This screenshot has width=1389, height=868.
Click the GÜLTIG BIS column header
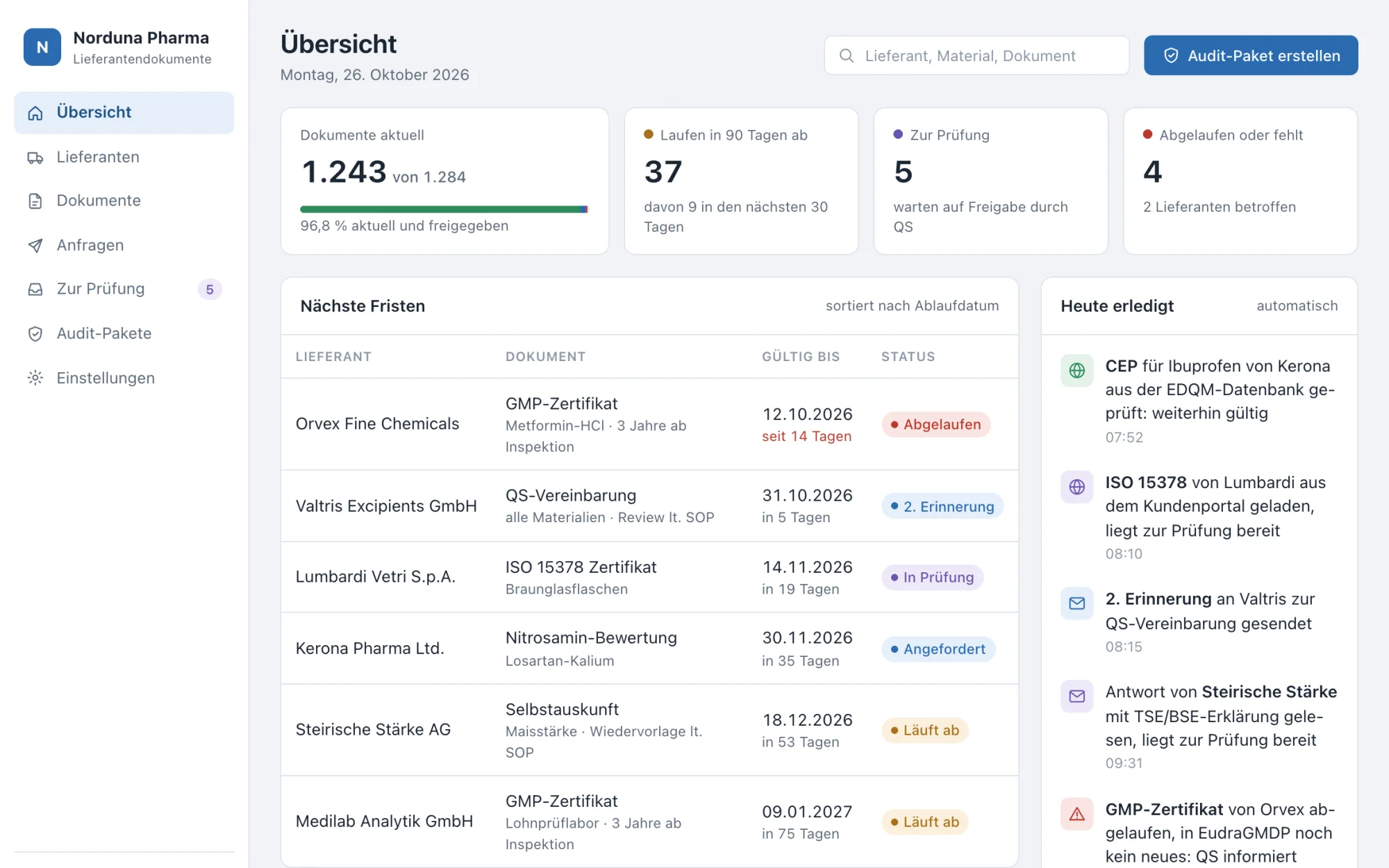click(801, 357)
